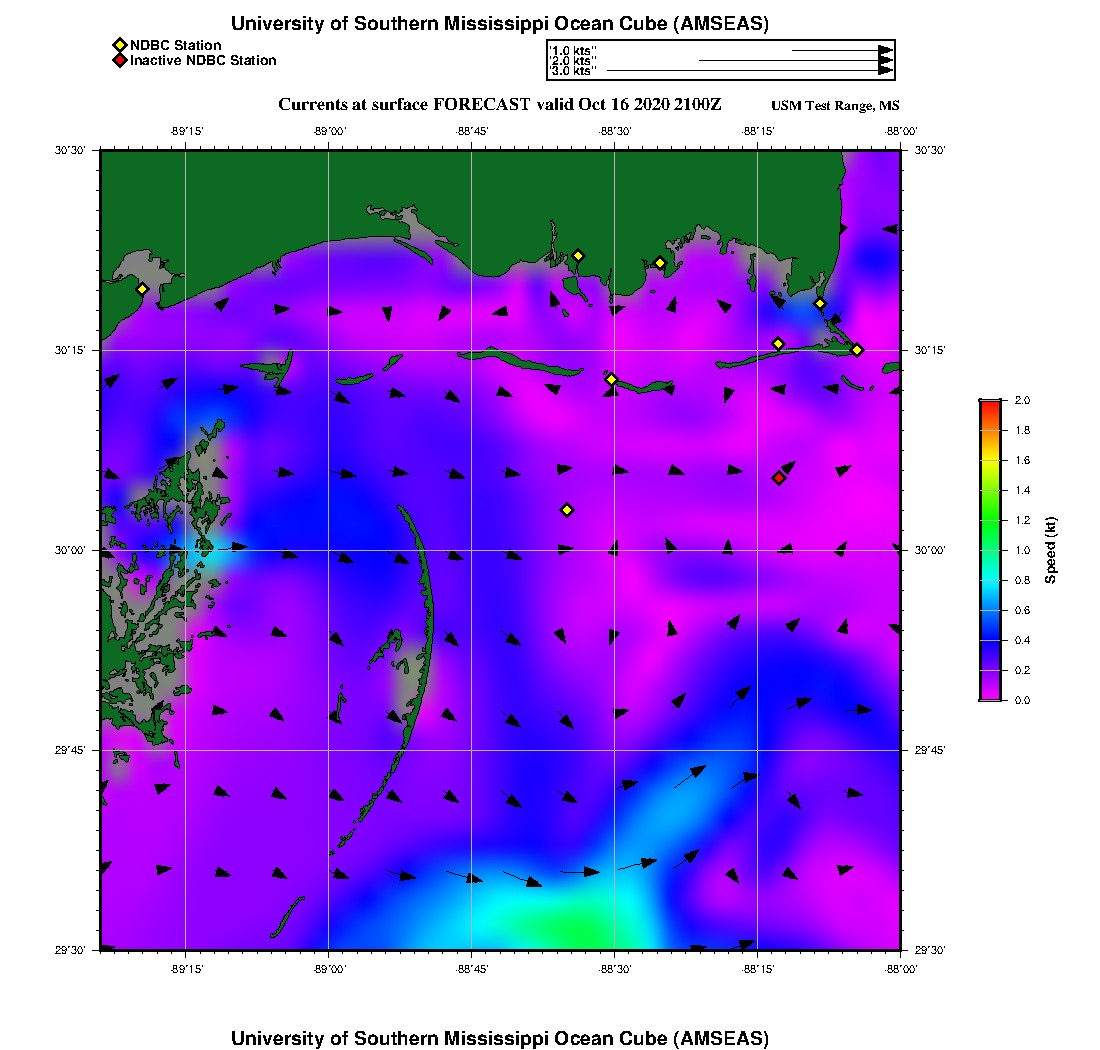The height and width of the screenshot is (1050, 1100).
Task: Click station marker just below the central barrier island
Action: tap(611, 379)
